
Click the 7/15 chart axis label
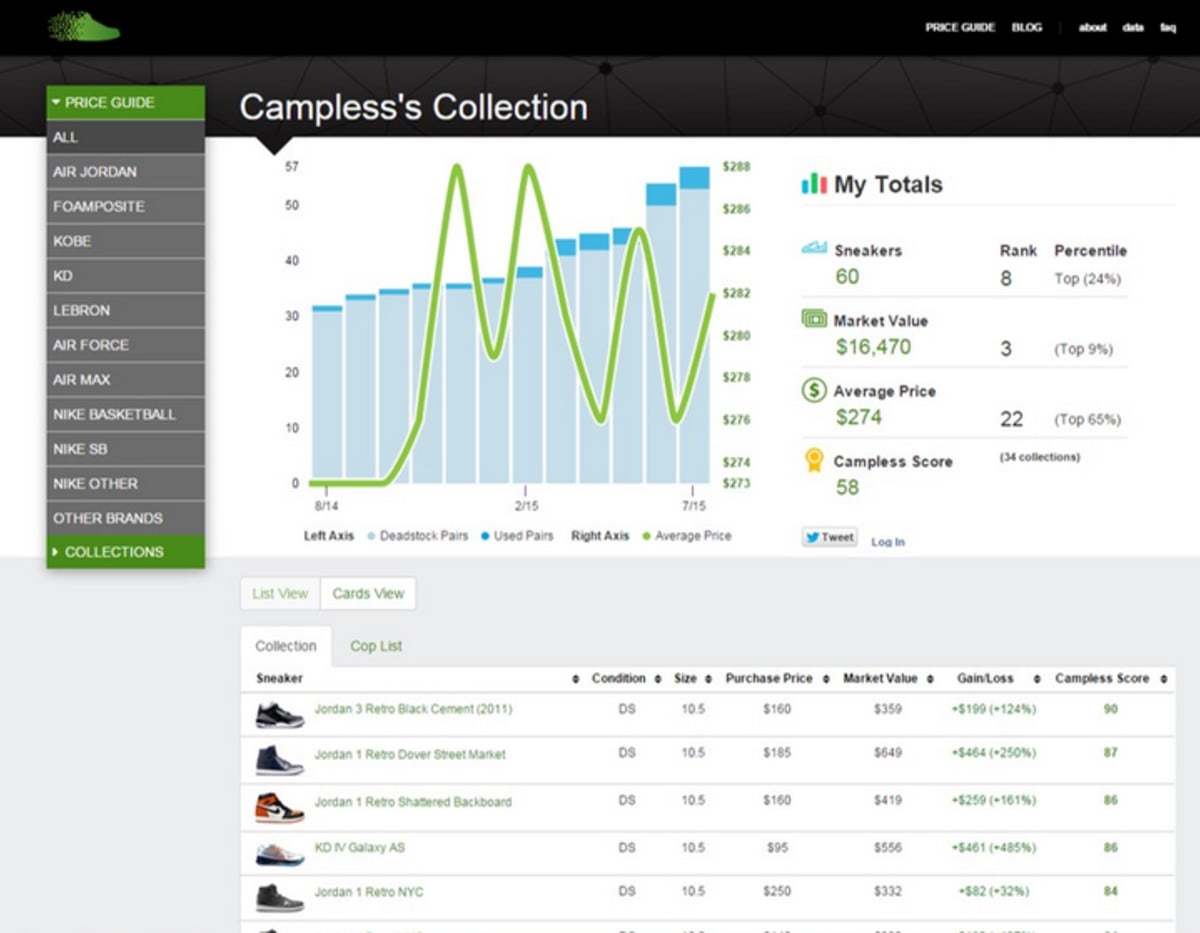tap(693, 506)
